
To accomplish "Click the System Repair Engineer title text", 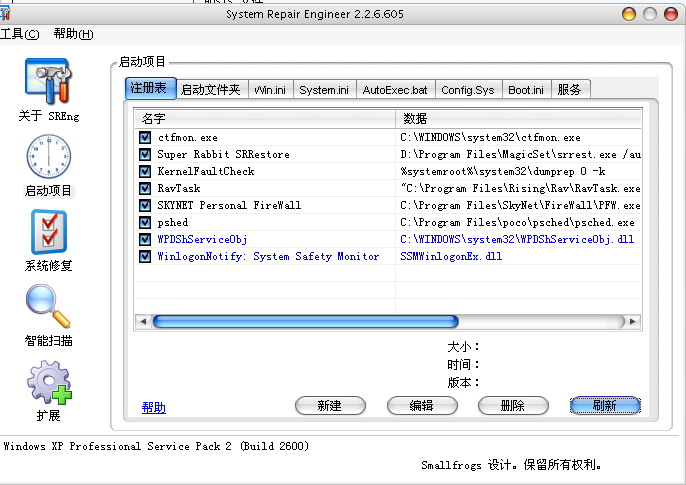I will [x=315, y=14].
